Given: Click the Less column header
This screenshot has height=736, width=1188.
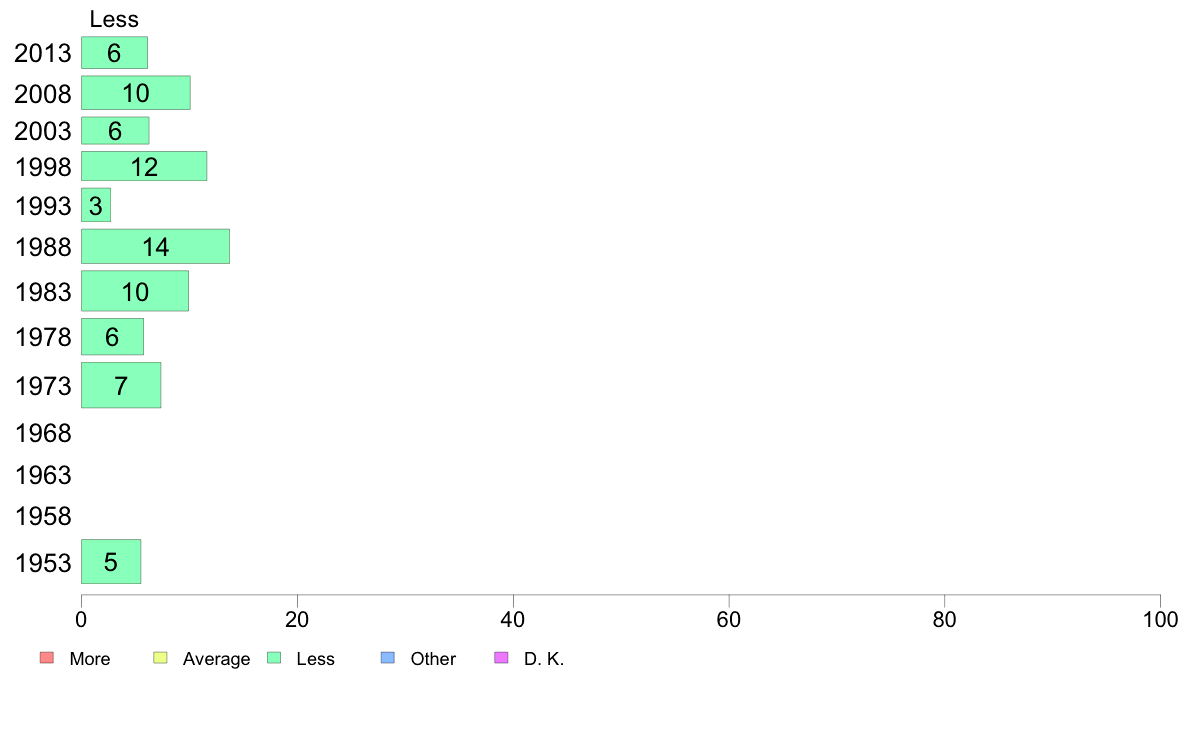Looking at the screenshot, I should coord(114,19).
